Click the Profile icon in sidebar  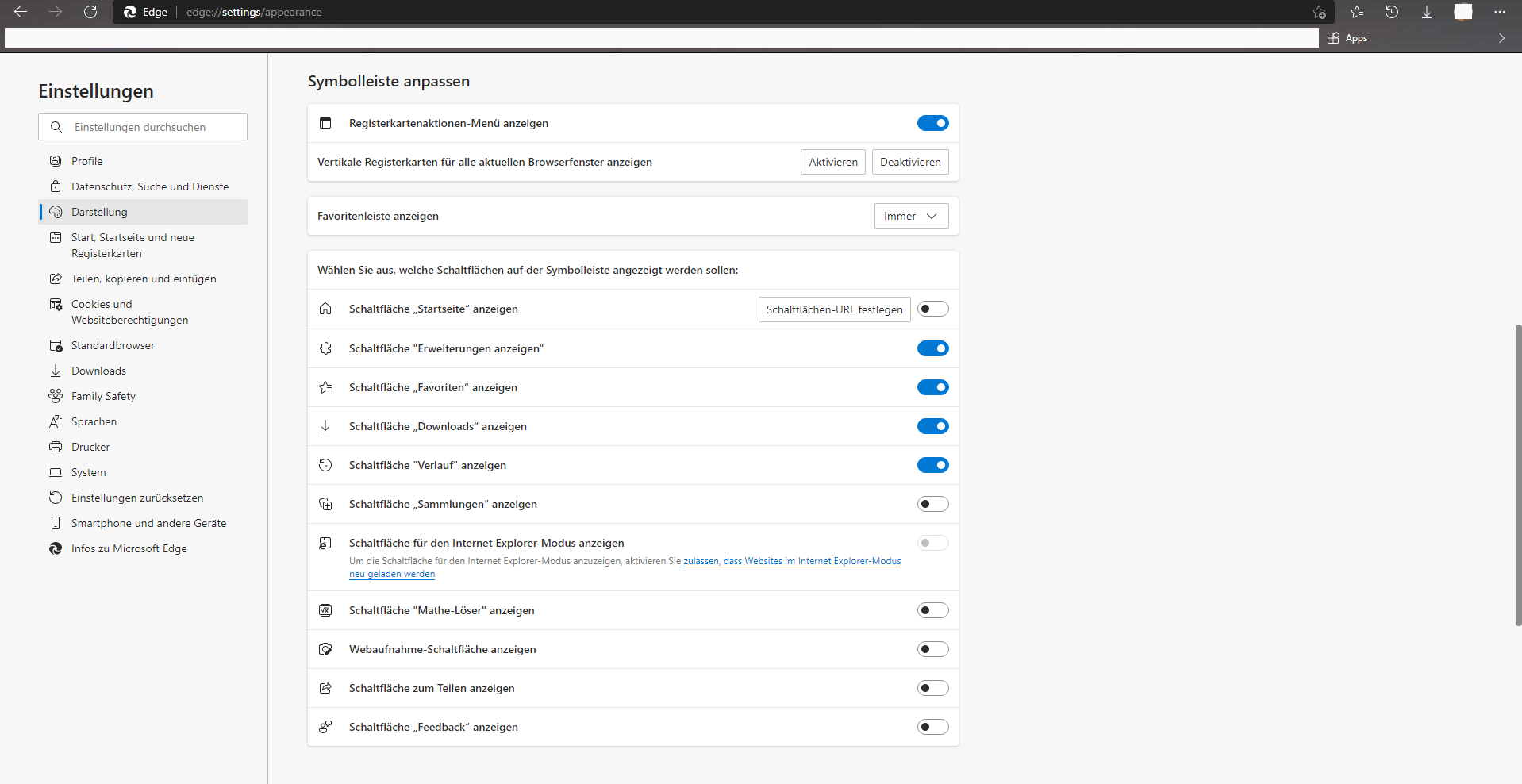click(x=56, y=161)
